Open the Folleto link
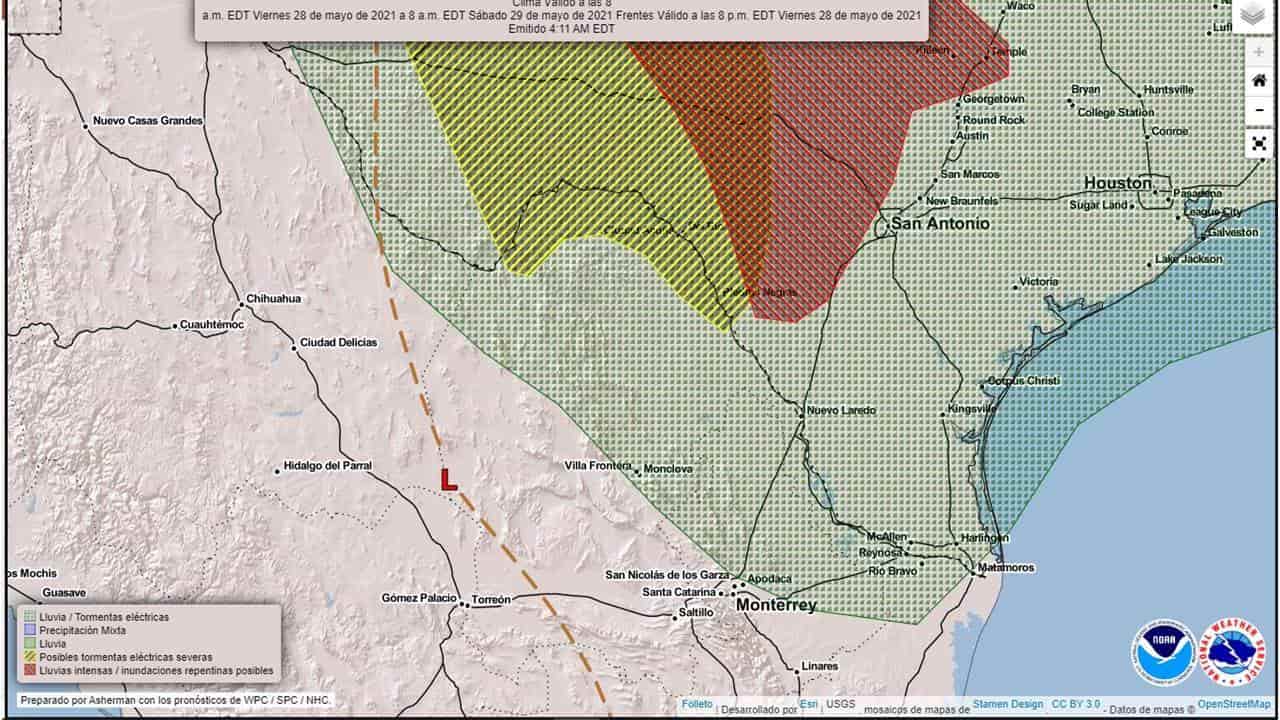Image resolution: width=1280 pixels, height=720 pixels. [697, 704]
